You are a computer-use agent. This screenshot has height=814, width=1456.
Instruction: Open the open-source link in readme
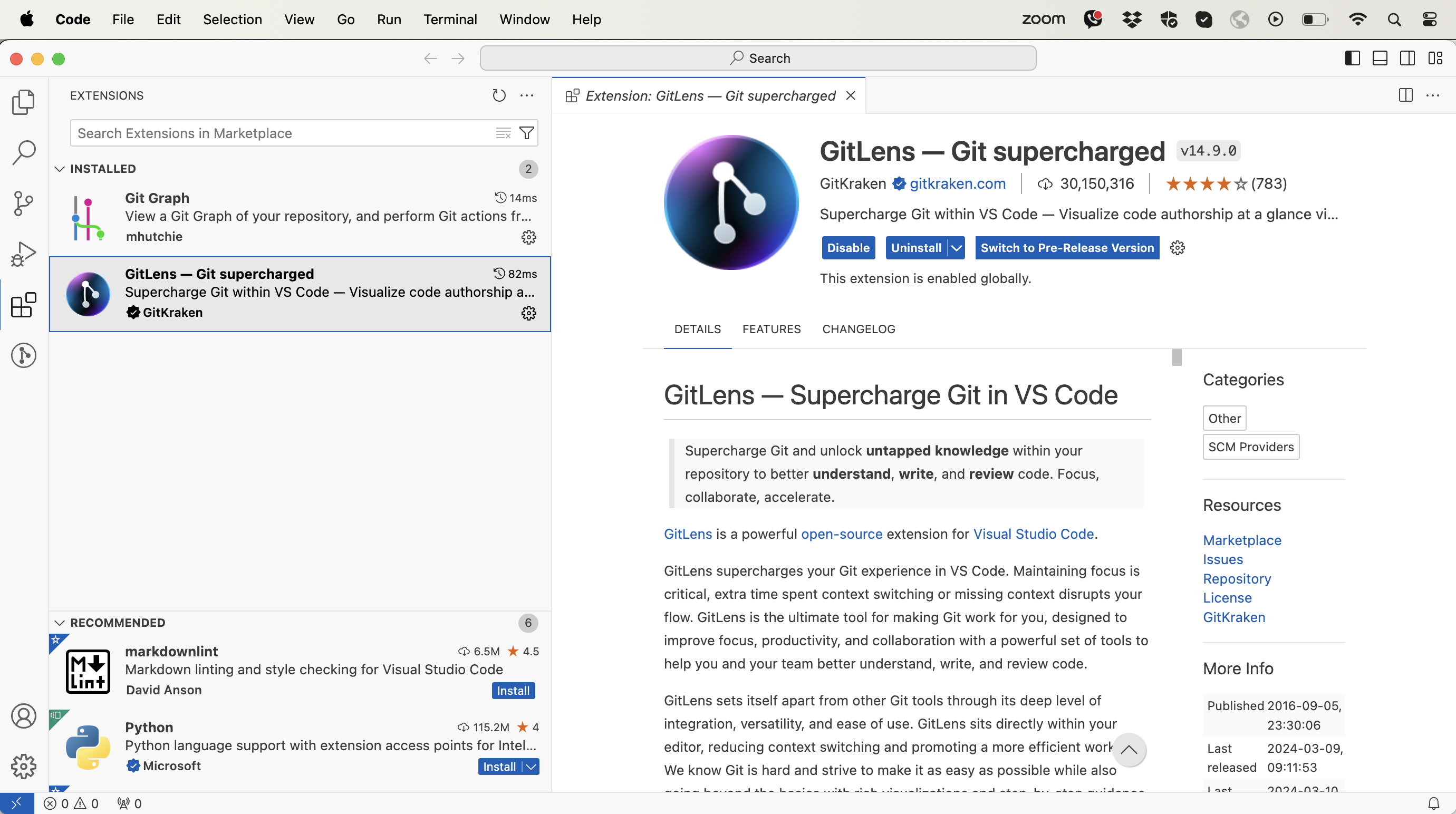coord(842,534)
